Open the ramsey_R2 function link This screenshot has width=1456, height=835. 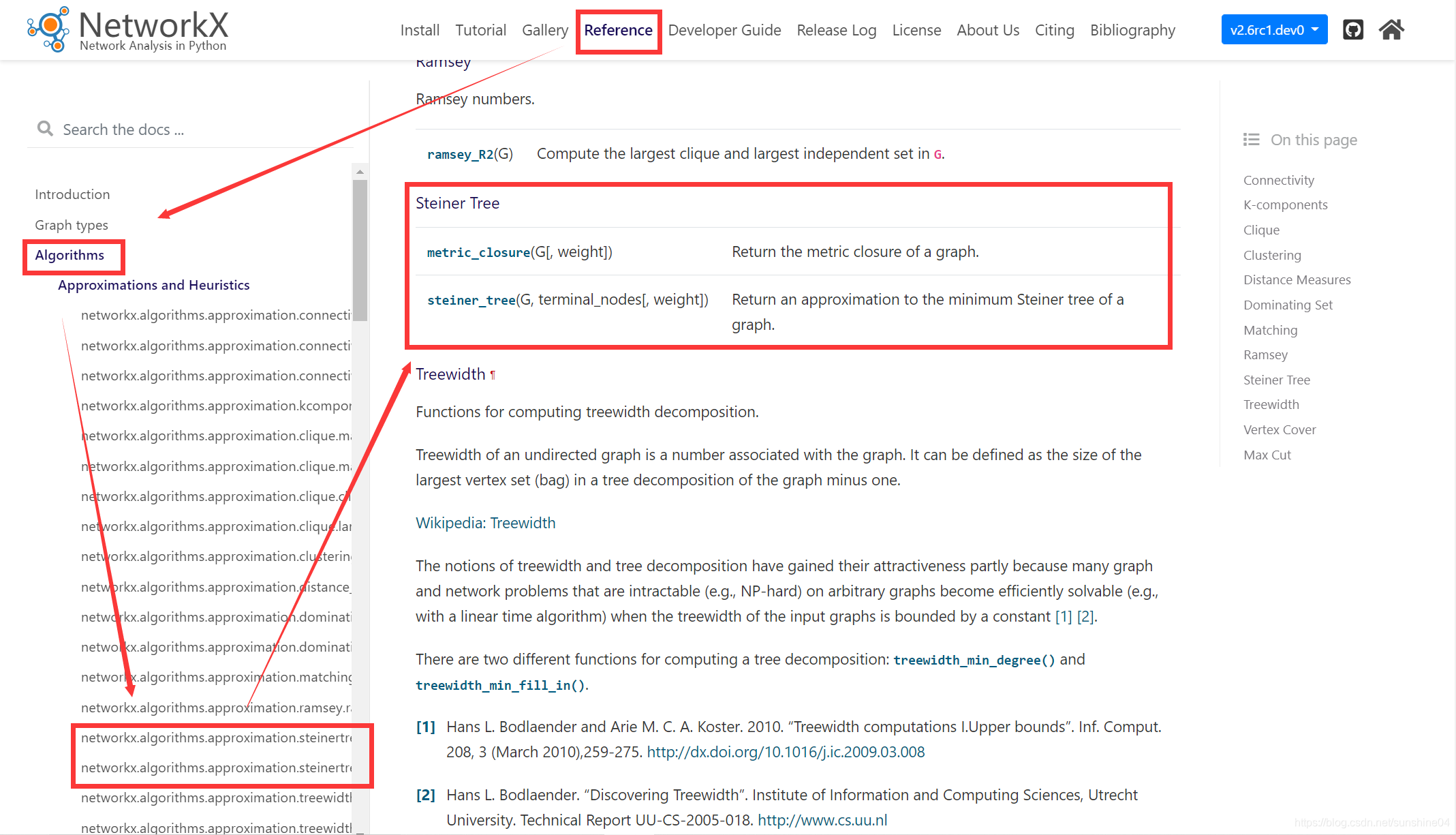pos(460,154)
